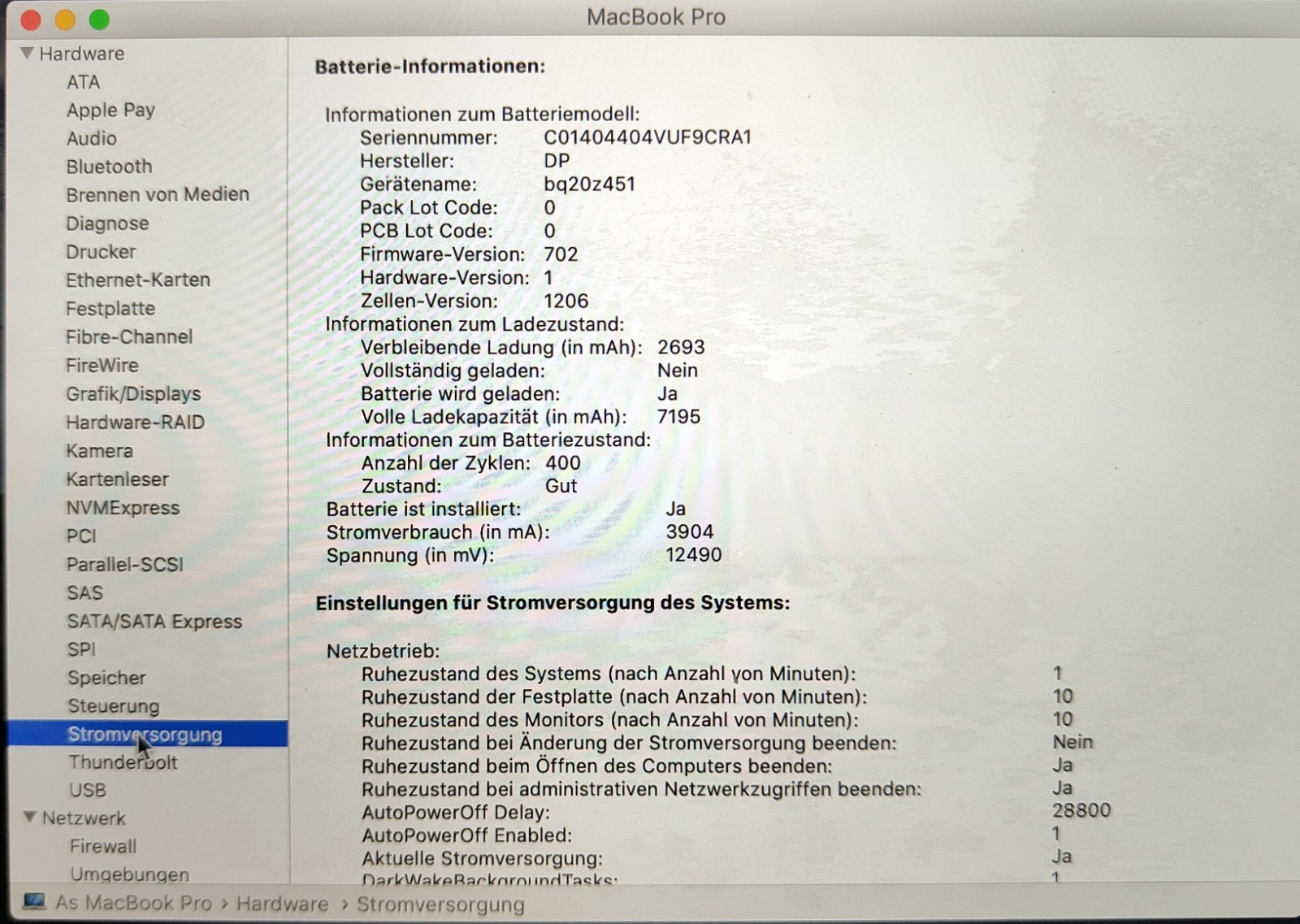
Task: Click the Stromverbrauch value 3904
Action: pos(689,532)
